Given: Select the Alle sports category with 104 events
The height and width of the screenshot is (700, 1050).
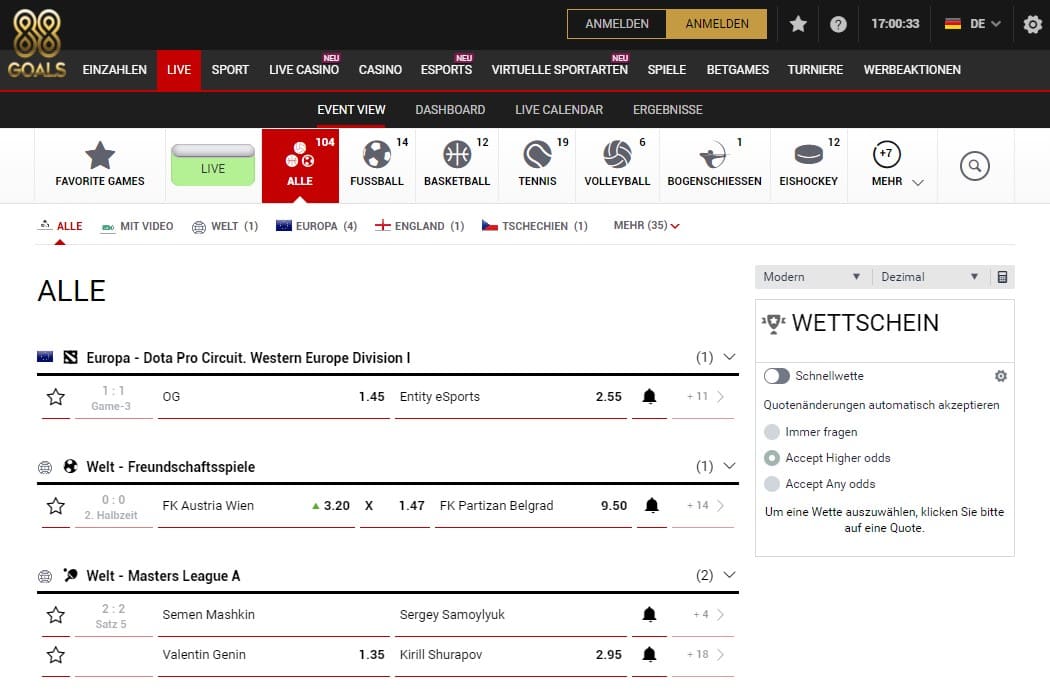Looking at the screenshot, I should [300, 165].
